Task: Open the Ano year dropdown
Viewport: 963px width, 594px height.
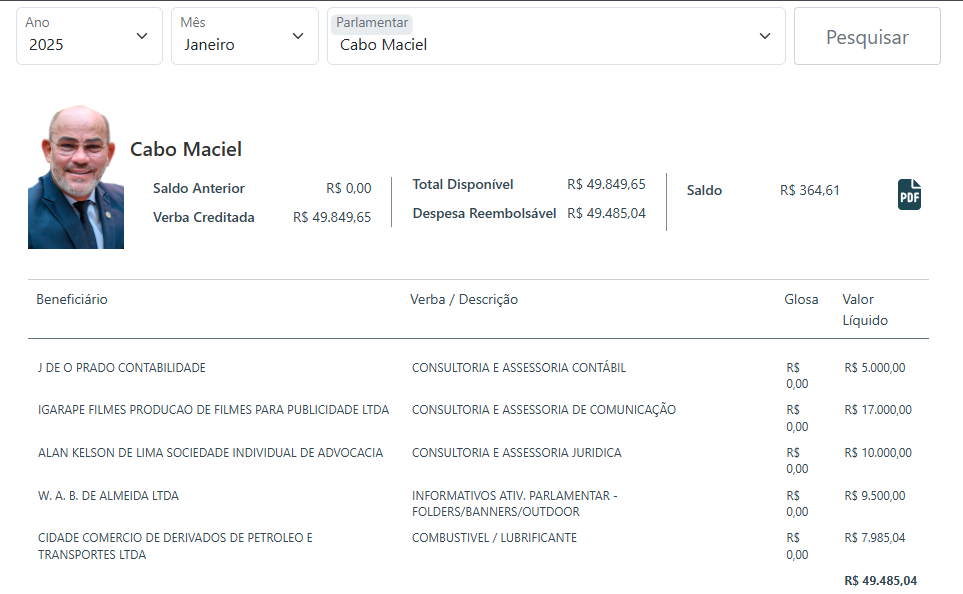Action: [x=89, y=36]
